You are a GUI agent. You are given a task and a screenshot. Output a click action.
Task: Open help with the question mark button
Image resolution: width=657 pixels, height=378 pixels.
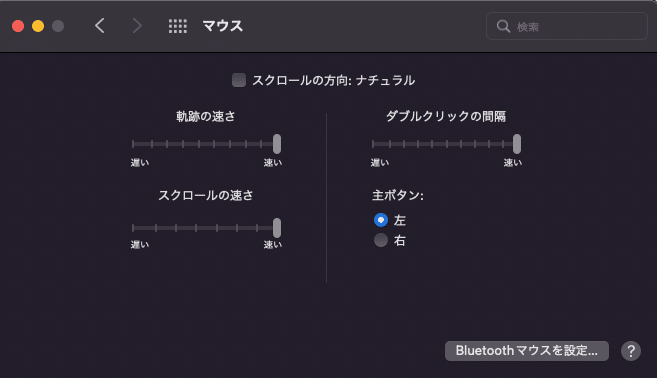coord(631,351)
